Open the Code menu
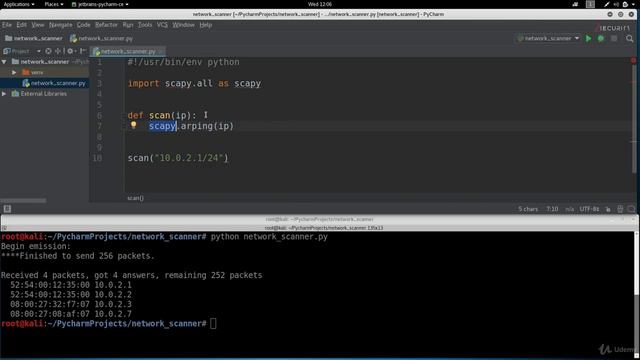 83,25
